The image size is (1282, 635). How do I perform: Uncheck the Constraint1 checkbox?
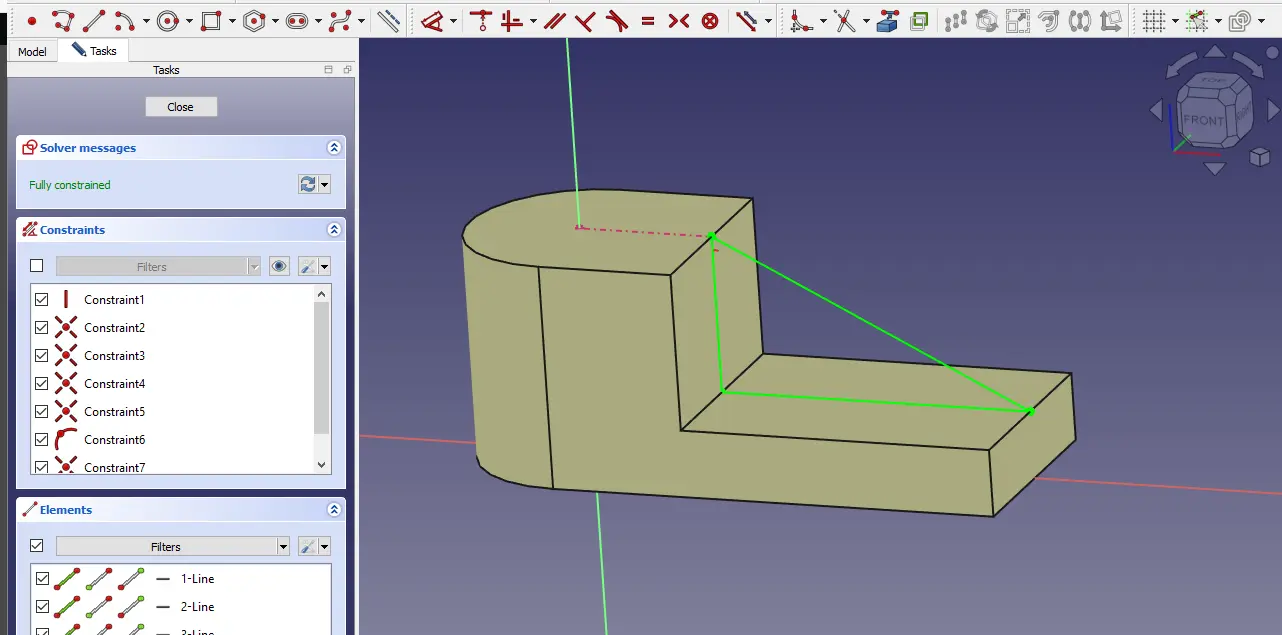[41, 299]
